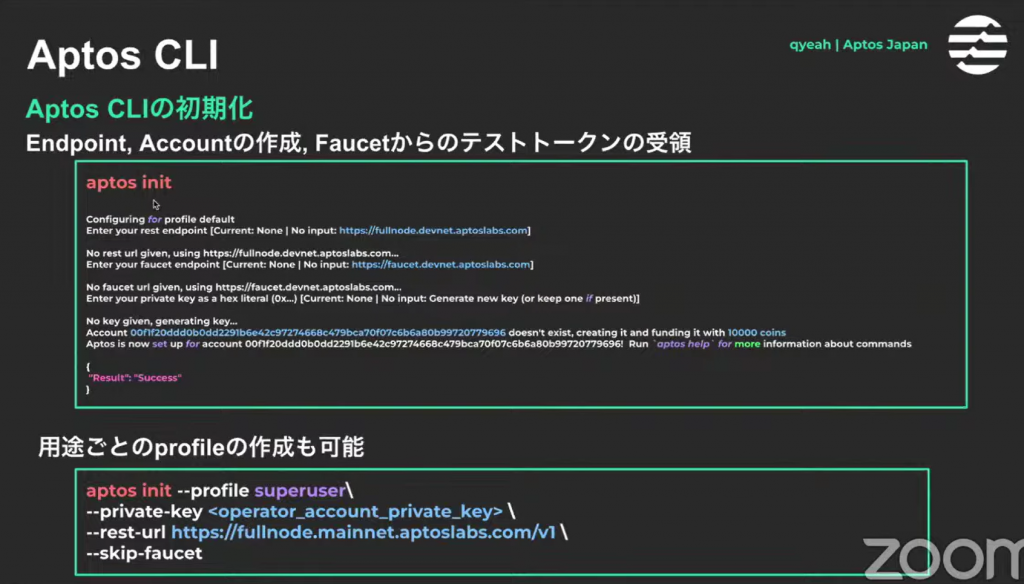Click the red 'aptos init' heading in the output box

(129, 183)
